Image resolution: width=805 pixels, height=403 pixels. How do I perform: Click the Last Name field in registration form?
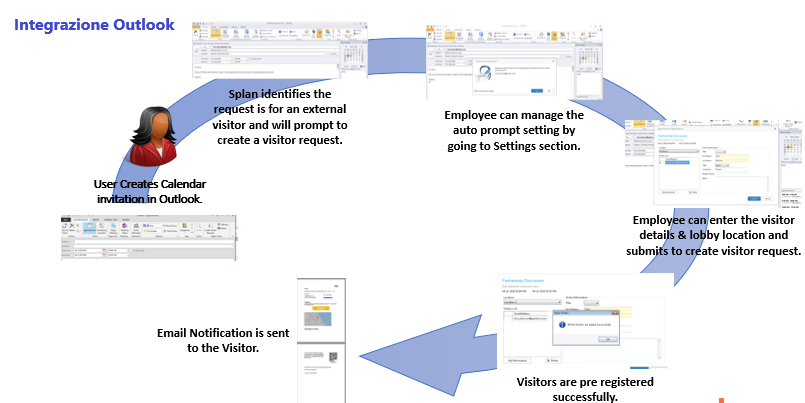732,161
